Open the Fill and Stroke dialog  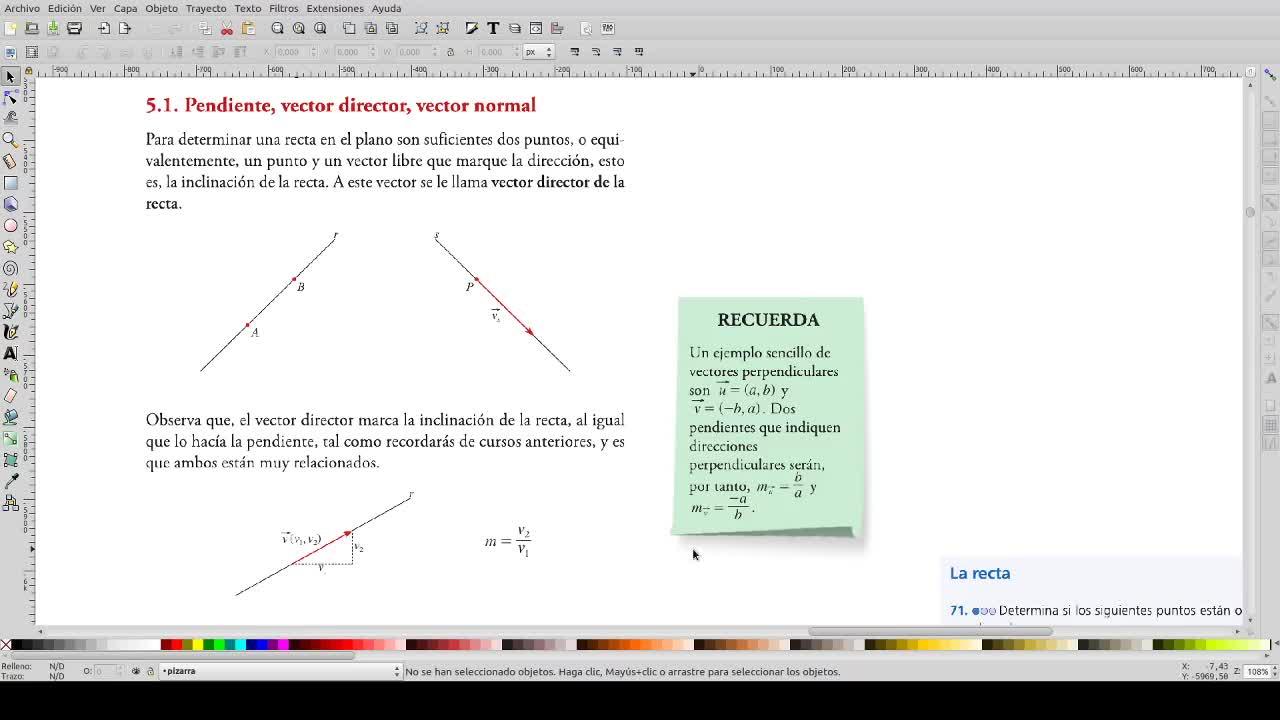point(472,28)
